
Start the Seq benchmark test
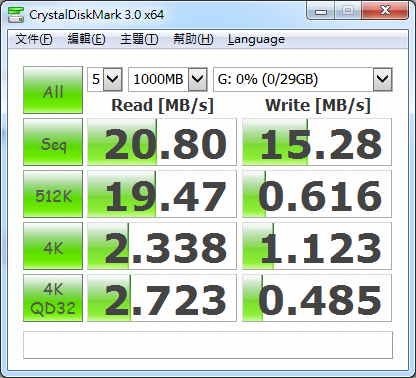pyautogui.click(x=53, y=142)
